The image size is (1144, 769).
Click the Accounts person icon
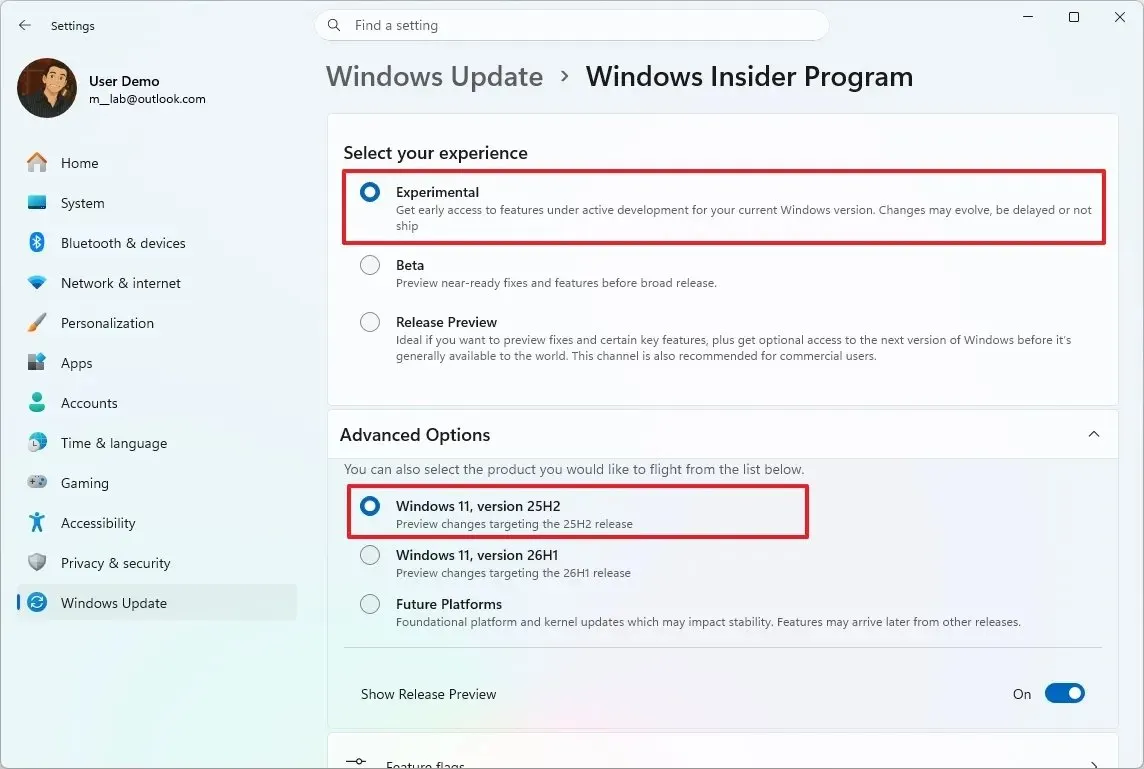point(36,402)
